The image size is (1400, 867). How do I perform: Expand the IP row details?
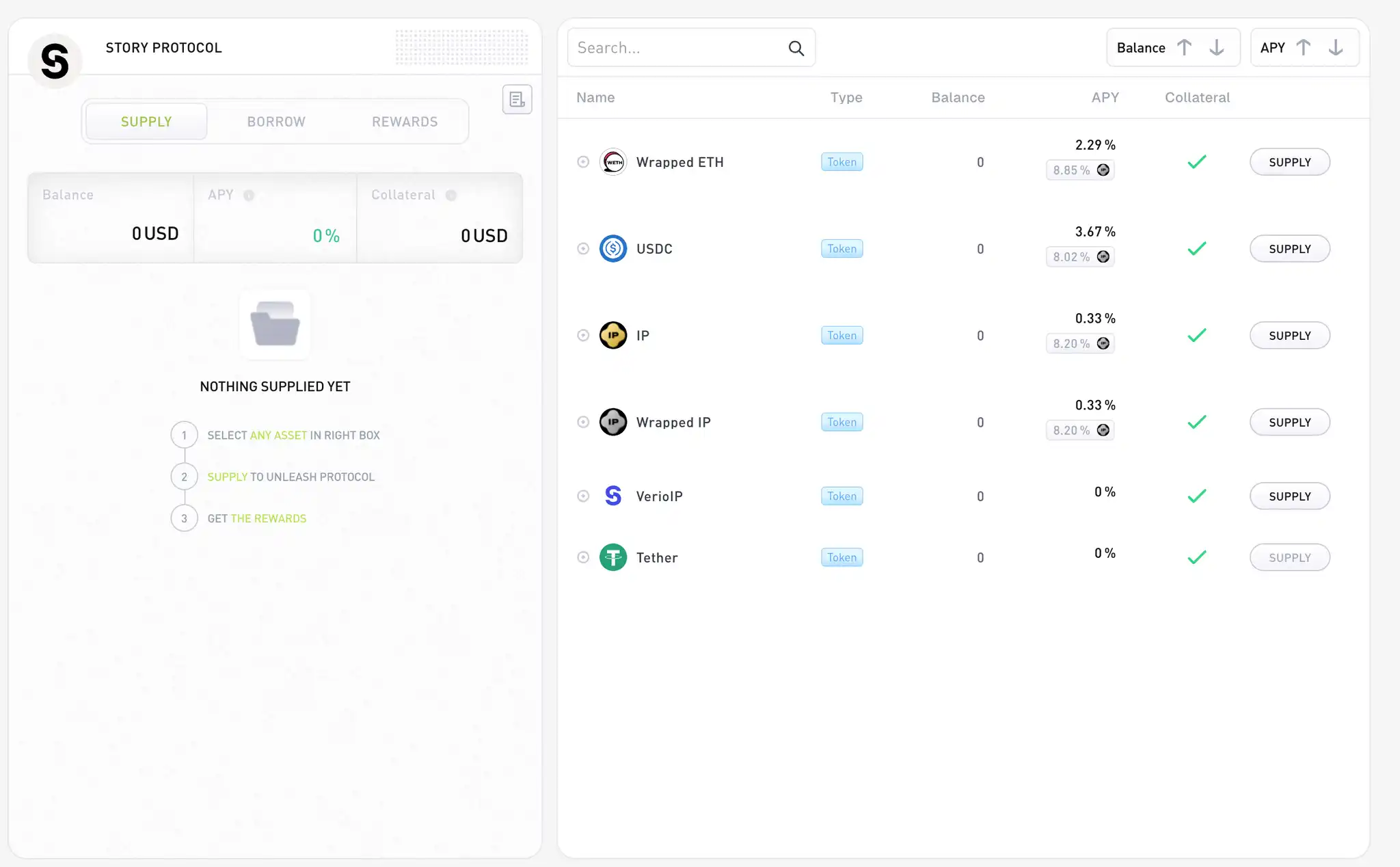tap(583, 336)
